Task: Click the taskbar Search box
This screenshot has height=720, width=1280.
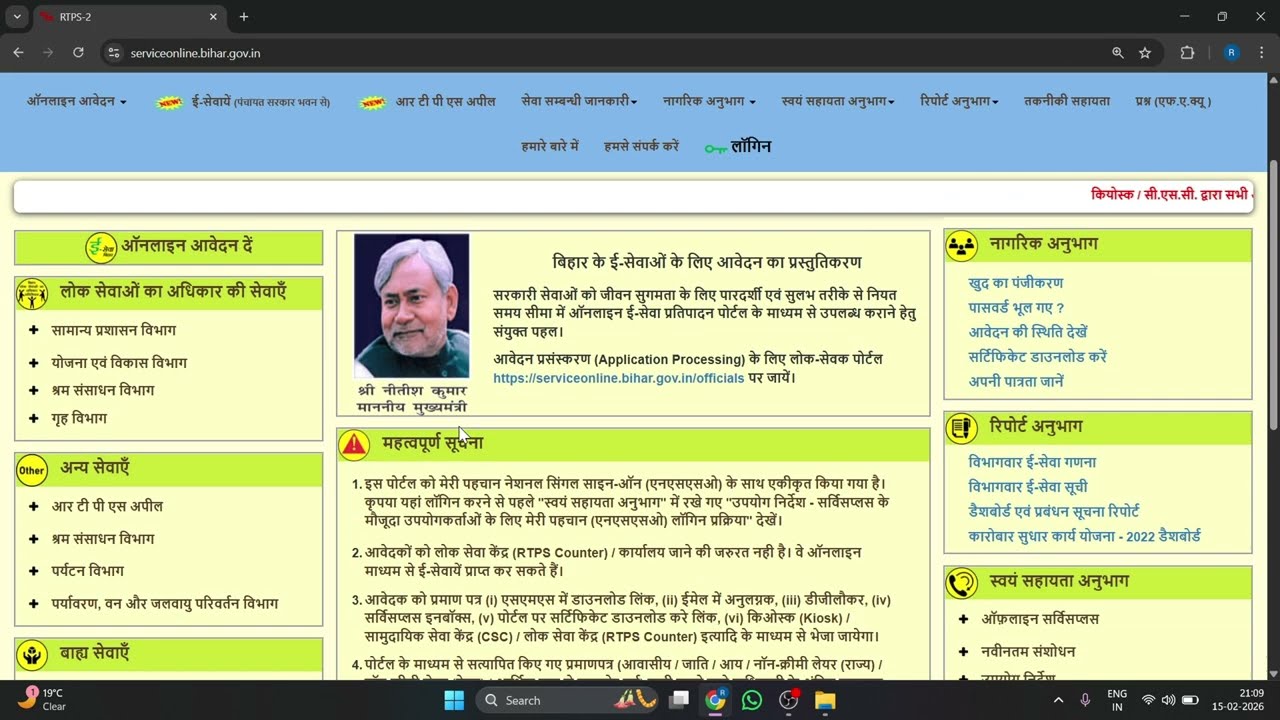Action: [x=568, y=700]
